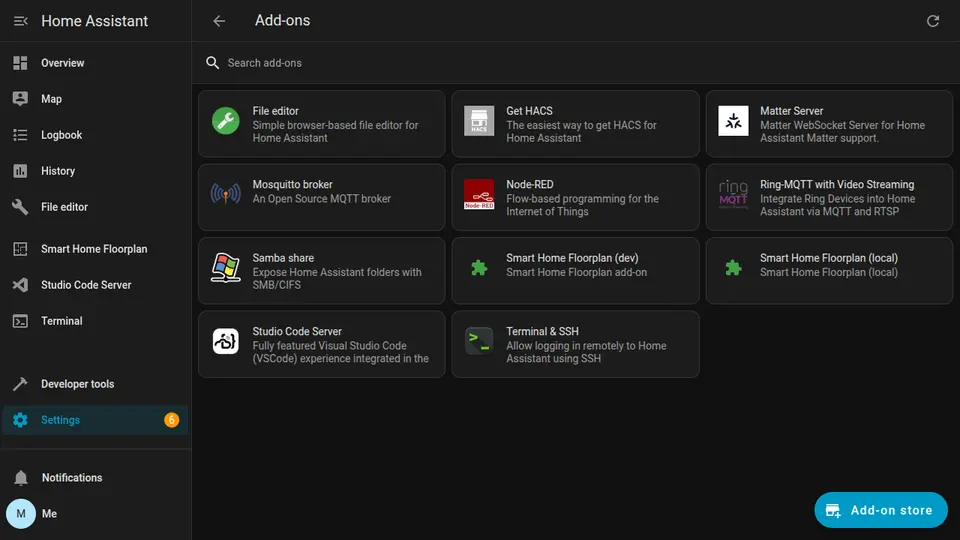Open the Get HACS add-on title
960x540 pixels.
[x=529, y=111]
